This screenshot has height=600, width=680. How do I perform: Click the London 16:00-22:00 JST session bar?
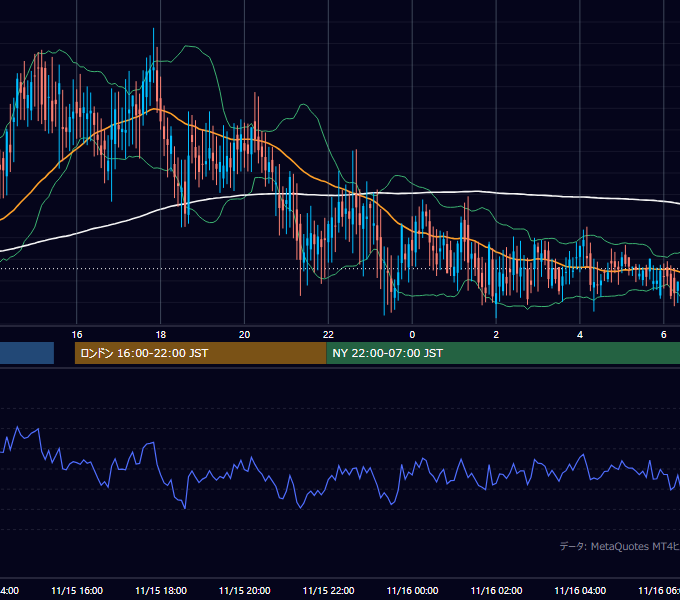(200, 353)
